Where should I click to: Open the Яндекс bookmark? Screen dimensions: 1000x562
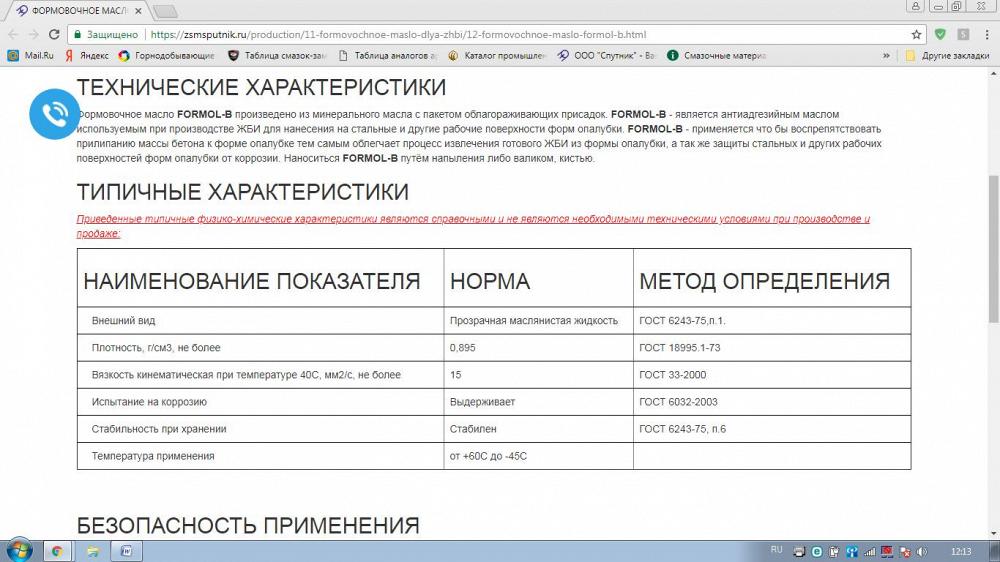87,56
